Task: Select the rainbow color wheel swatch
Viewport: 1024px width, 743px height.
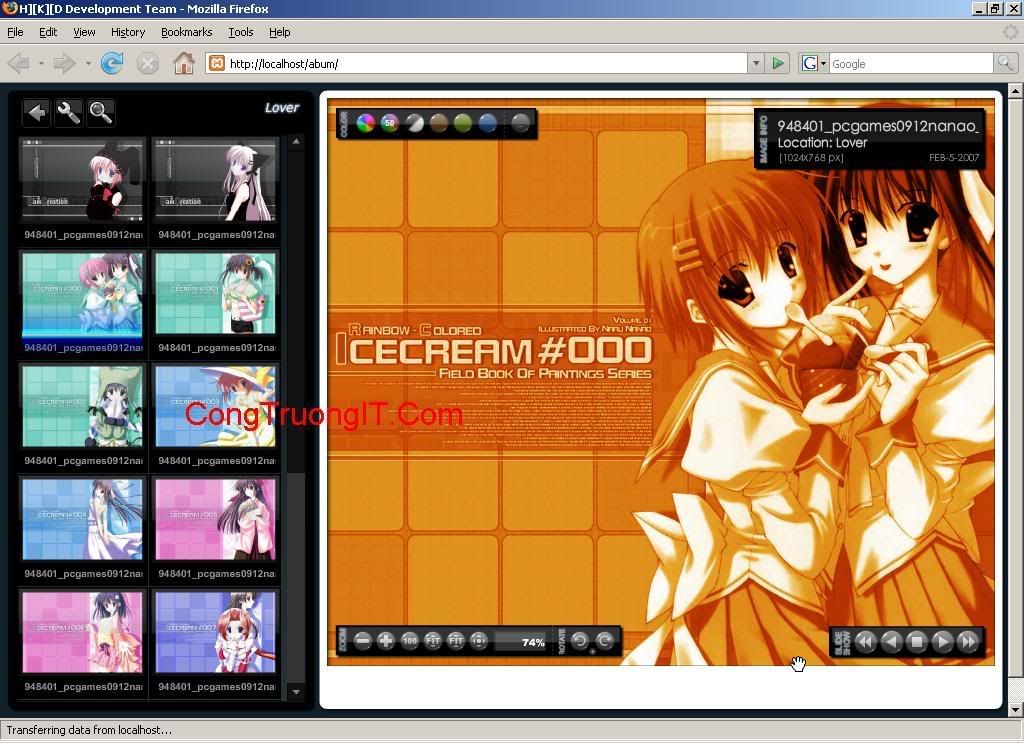Action: (366, 123)
